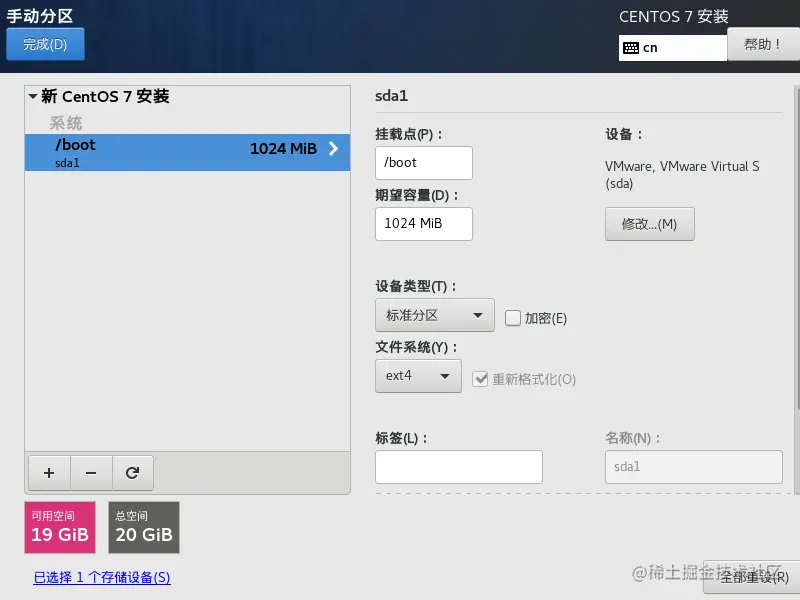Click the cn keyboard layout selector

(x=672, y=48)
